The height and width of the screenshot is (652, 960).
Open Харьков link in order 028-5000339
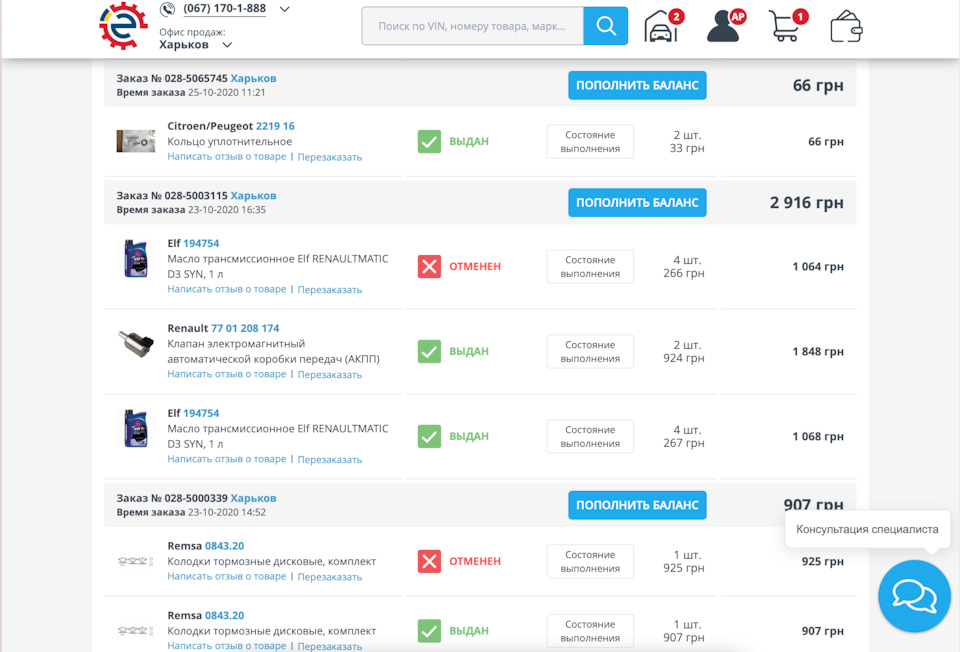253,498
